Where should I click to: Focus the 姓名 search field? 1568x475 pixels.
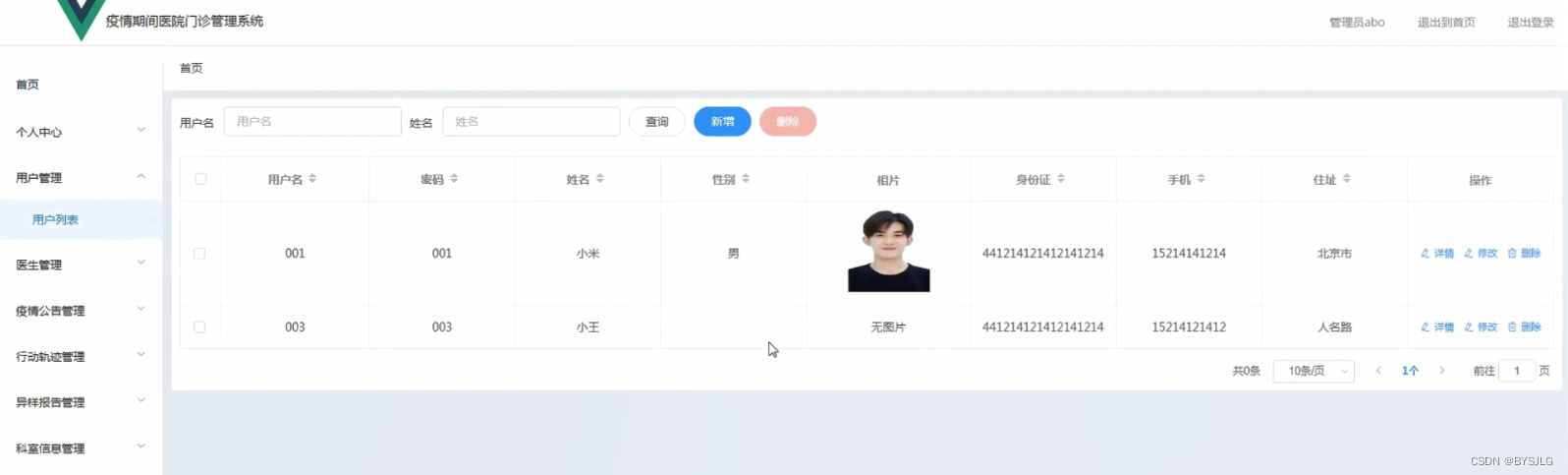point(532,122)
